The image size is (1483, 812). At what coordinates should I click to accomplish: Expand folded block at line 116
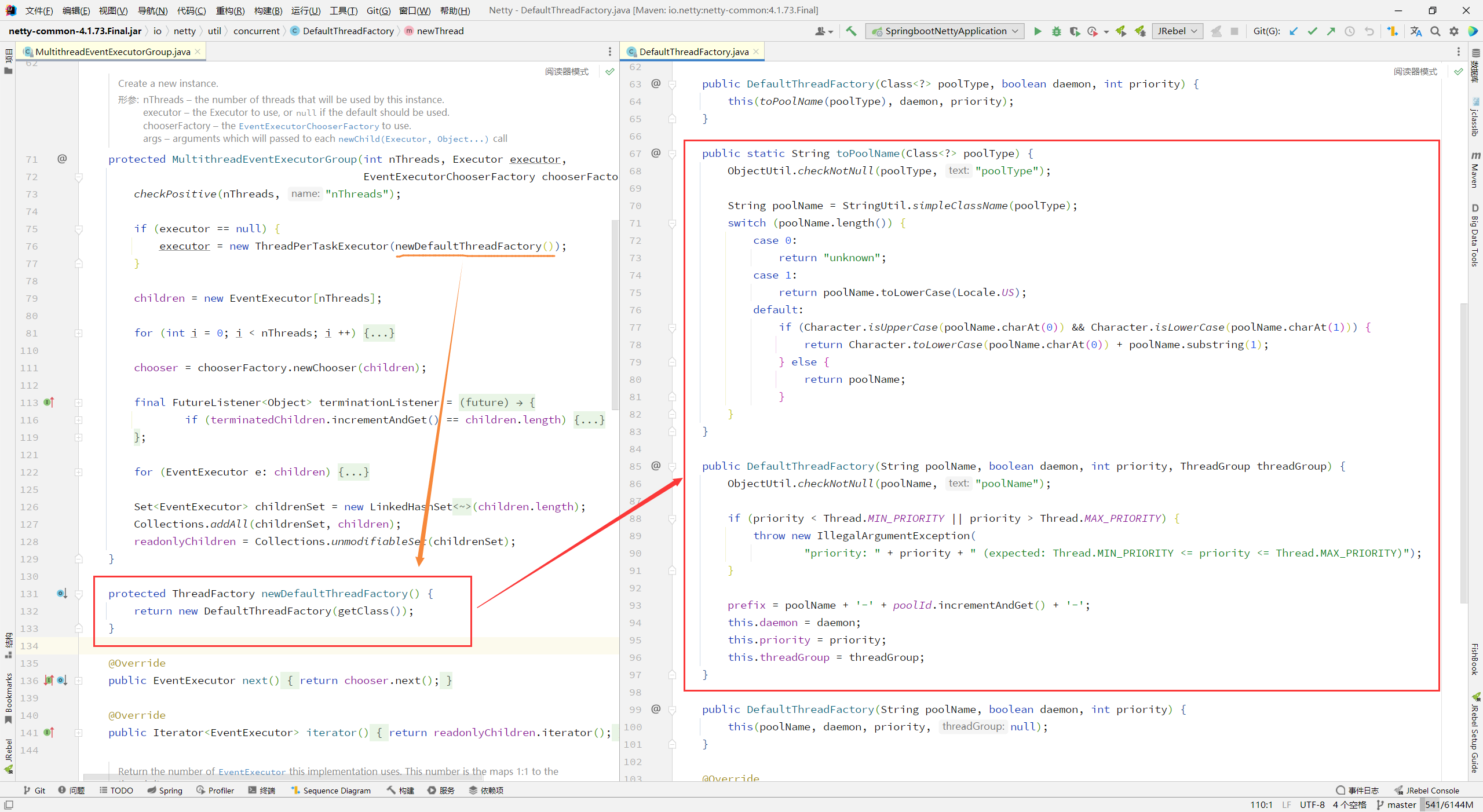78,420
